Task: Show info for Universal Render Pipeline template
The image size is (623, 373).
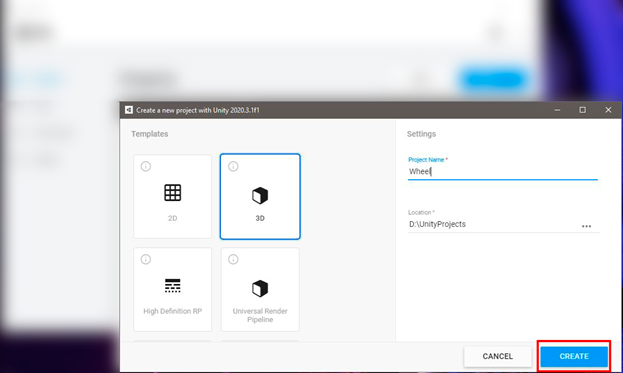Action: pos(233,259)
